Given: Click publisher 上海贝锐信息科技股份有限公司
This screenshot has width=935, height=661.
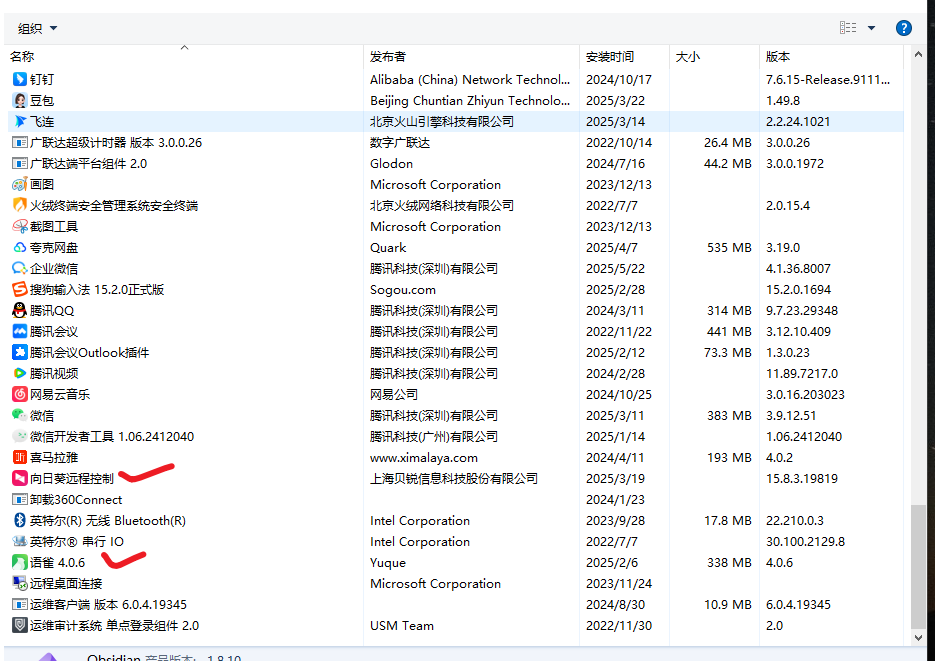Looking at the screenshot, I should click(454, 479).
